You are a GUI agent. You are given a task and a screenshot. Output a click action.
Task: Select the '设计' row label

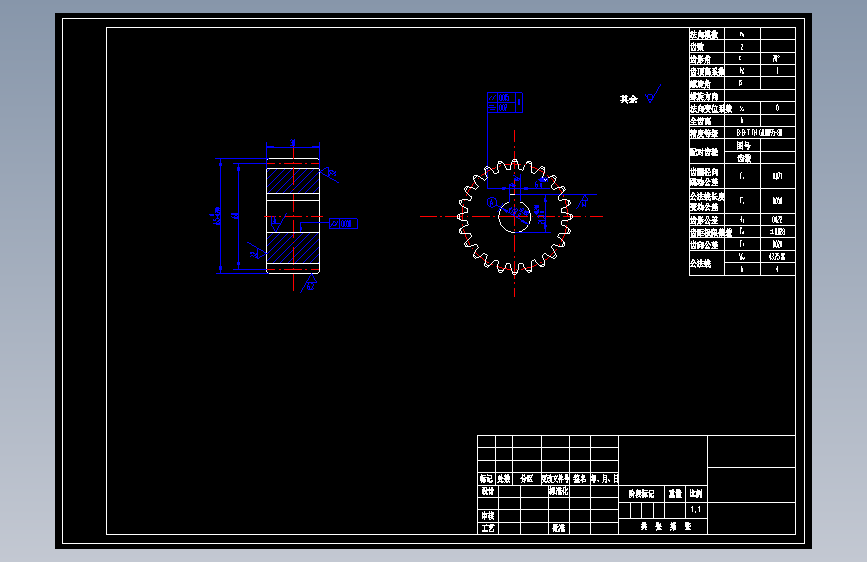(x=488, y=491)
